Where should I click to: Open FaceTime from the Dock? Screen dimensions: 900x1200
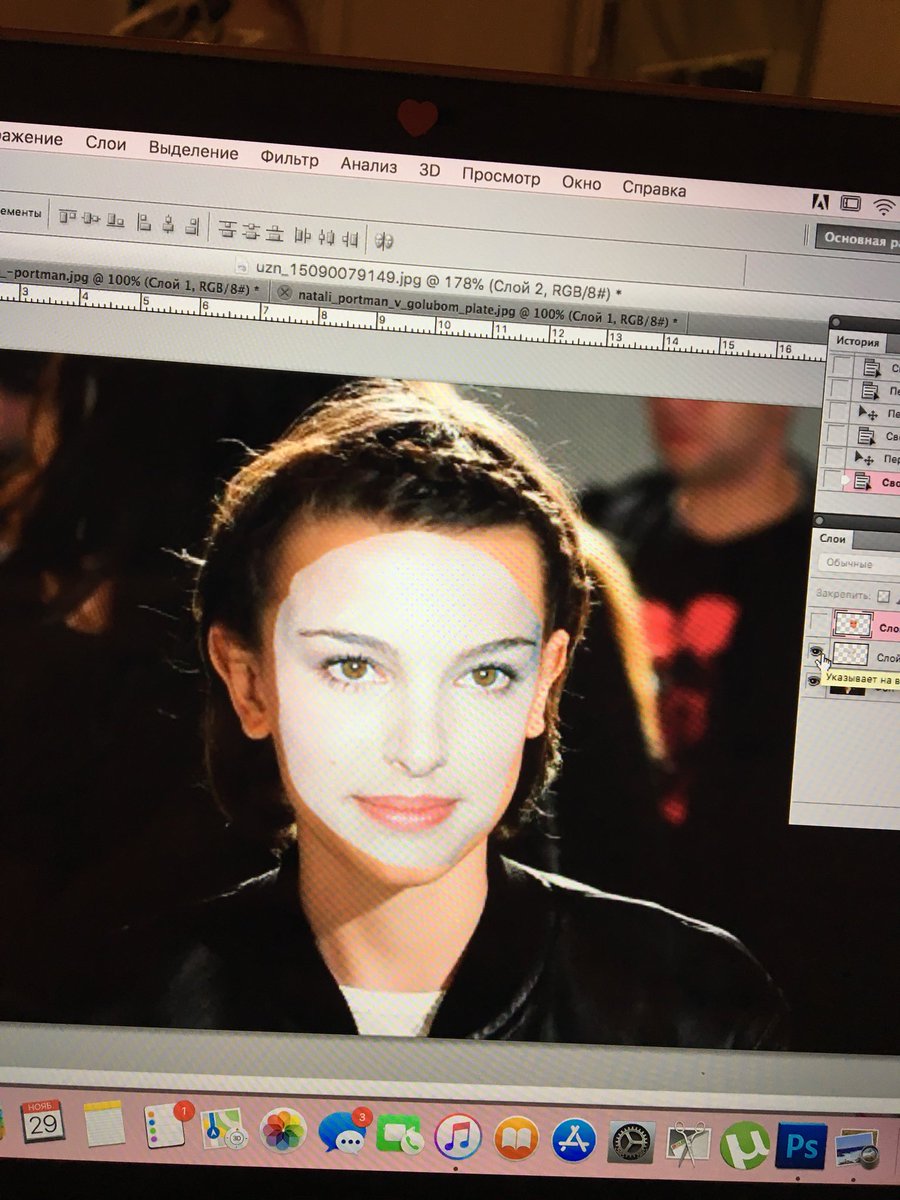pos(400,1134)
